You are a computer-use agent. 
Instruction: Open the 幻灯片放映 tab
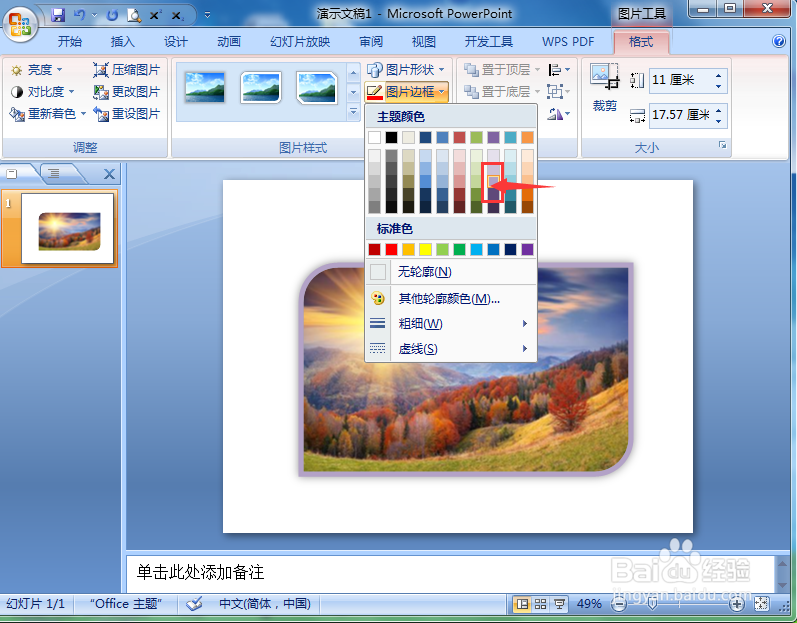pyautogui.click(x=300, y=42)
